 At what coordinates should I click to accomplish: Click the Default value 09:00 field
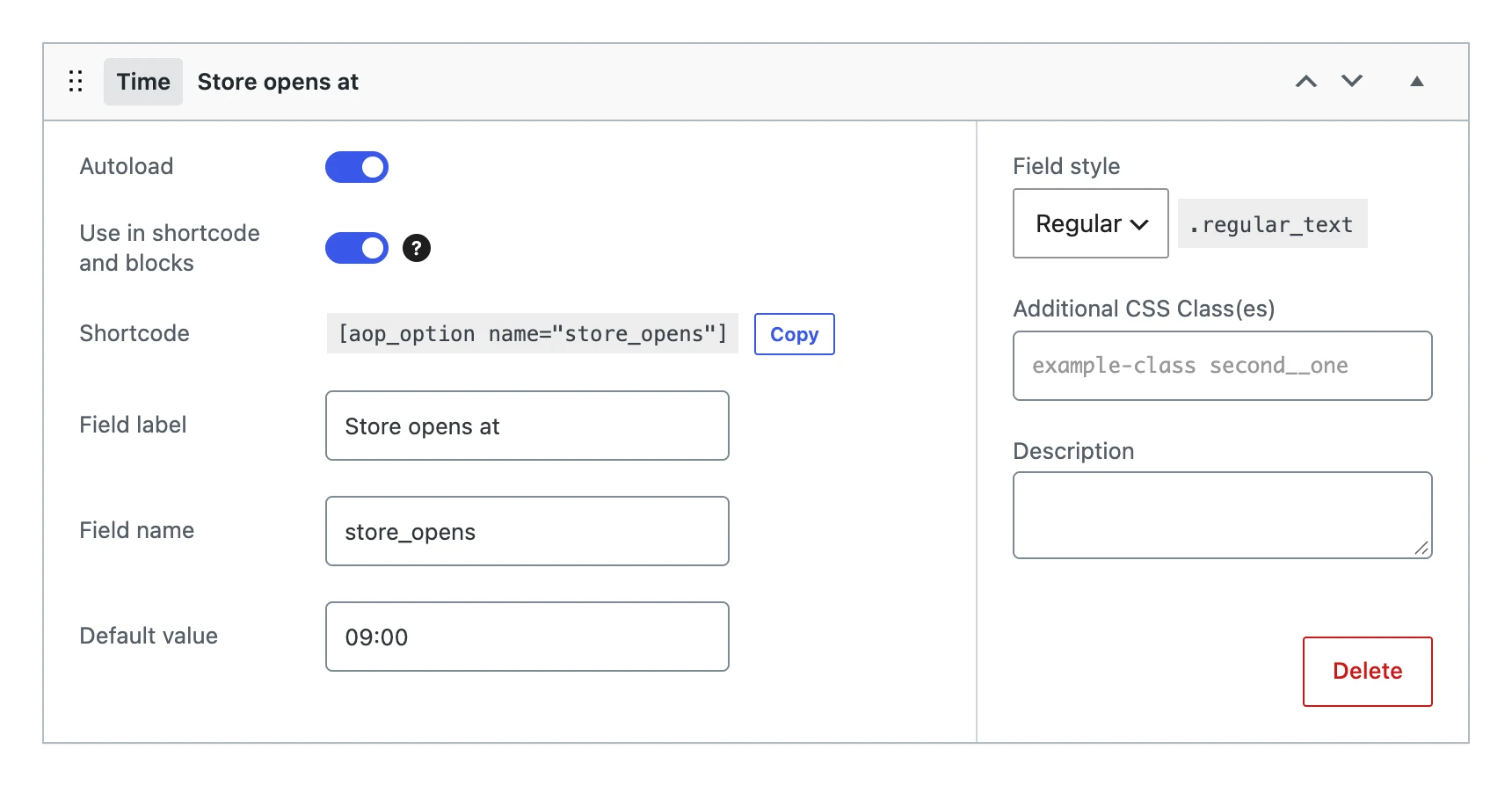click(x=527, y=637)
